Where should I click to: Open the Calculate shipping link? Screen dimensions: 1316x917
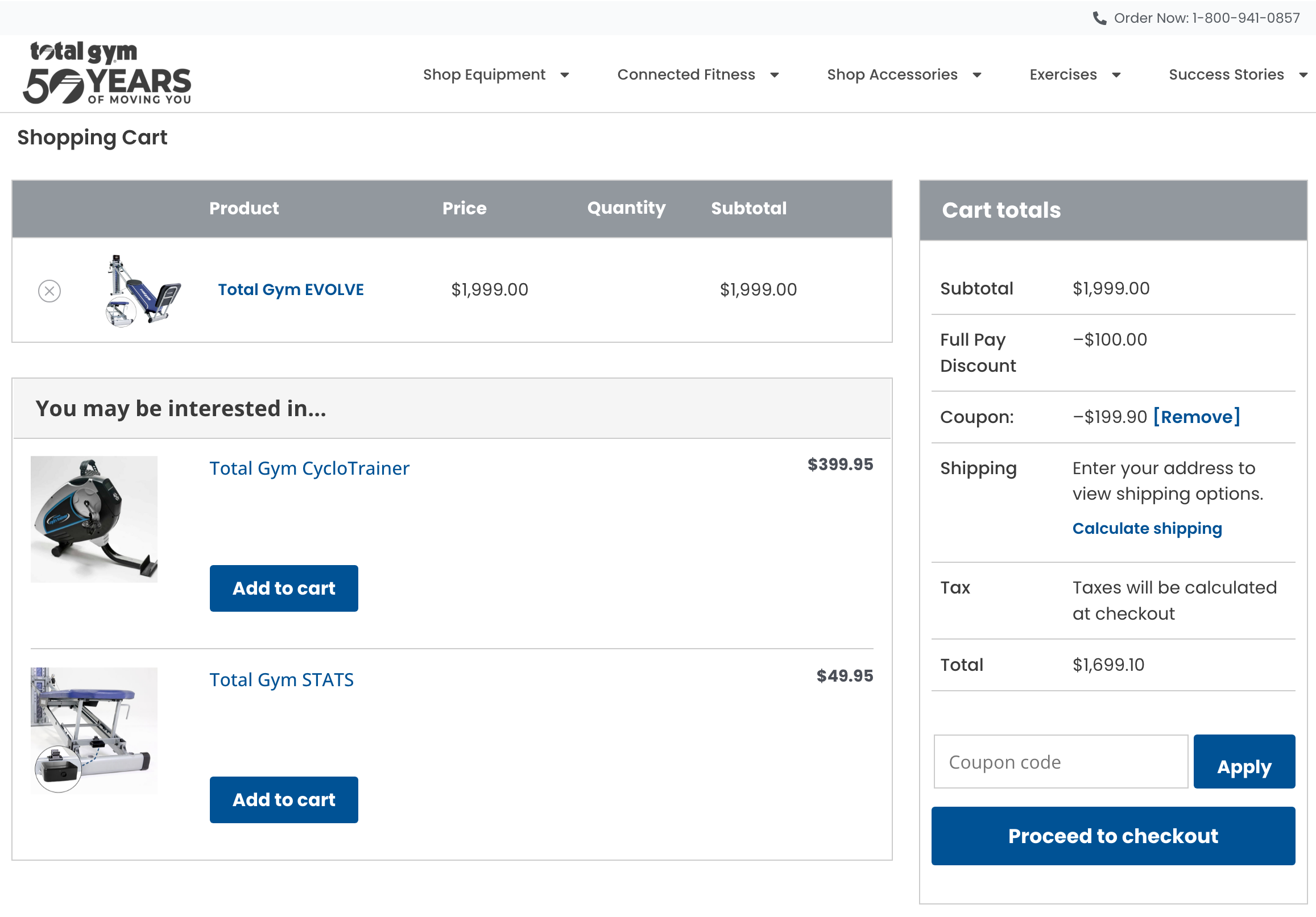tap(1147, 528)
